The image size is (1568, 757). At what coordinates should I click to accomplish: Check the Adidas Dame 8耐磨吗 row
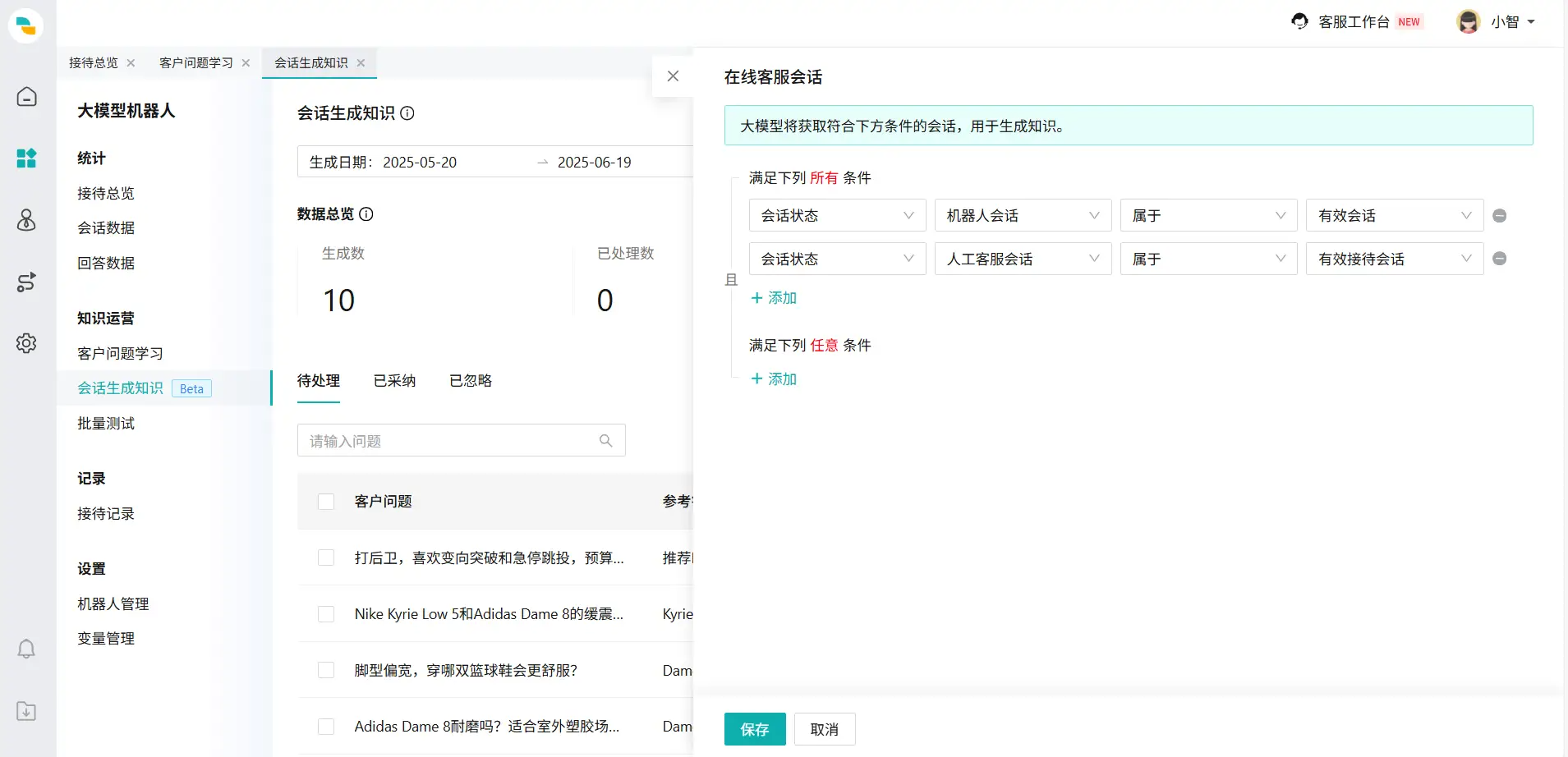[x=326, y=727]
